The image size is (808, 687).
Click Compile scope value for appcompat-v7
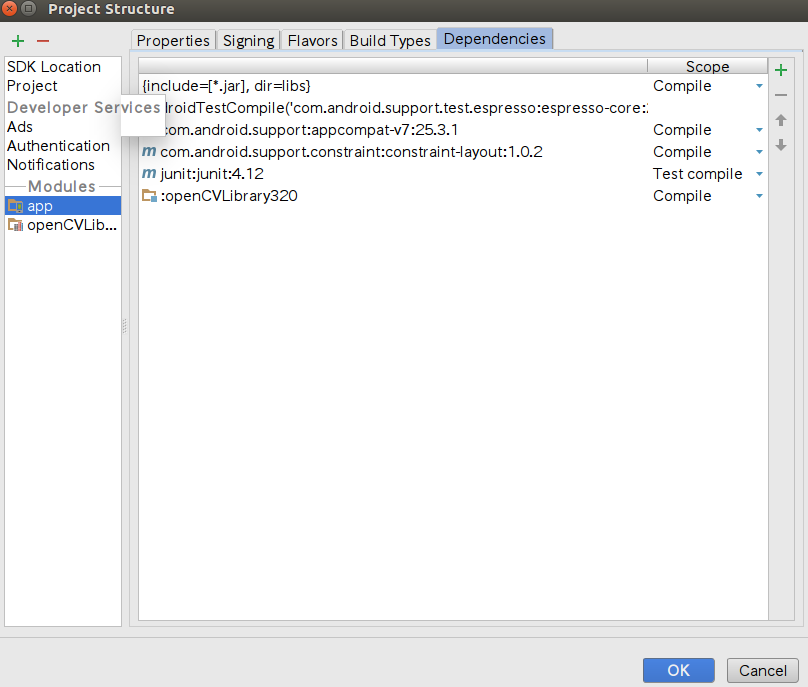(682, 130)
